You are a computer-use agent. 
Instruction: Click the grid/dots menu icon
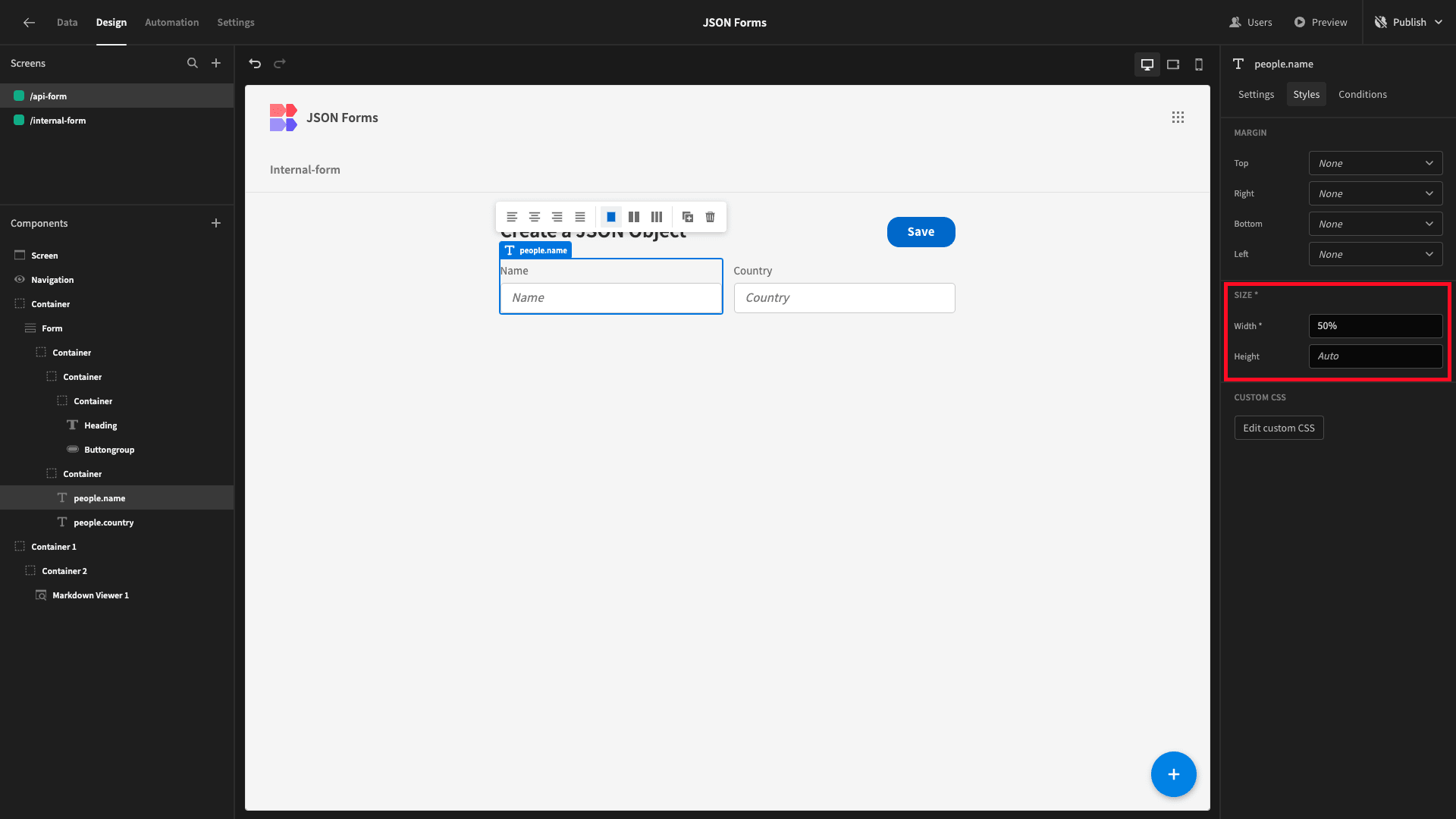(x=1178, y=117)
